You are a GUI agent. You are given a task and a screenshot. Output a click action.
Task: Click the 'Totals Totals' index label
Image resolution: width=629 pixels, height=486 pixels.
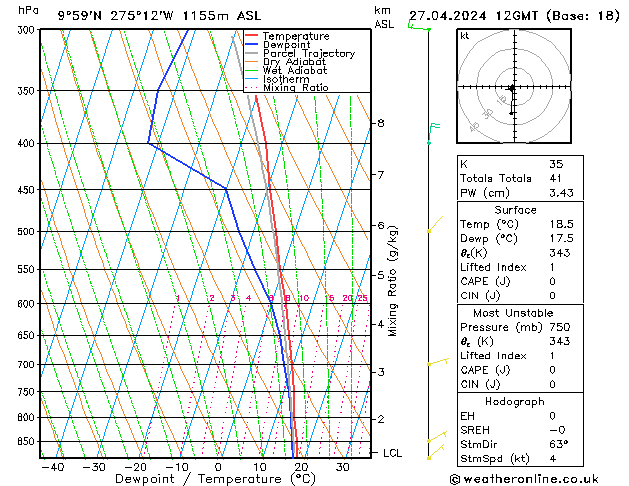point(496,178)
